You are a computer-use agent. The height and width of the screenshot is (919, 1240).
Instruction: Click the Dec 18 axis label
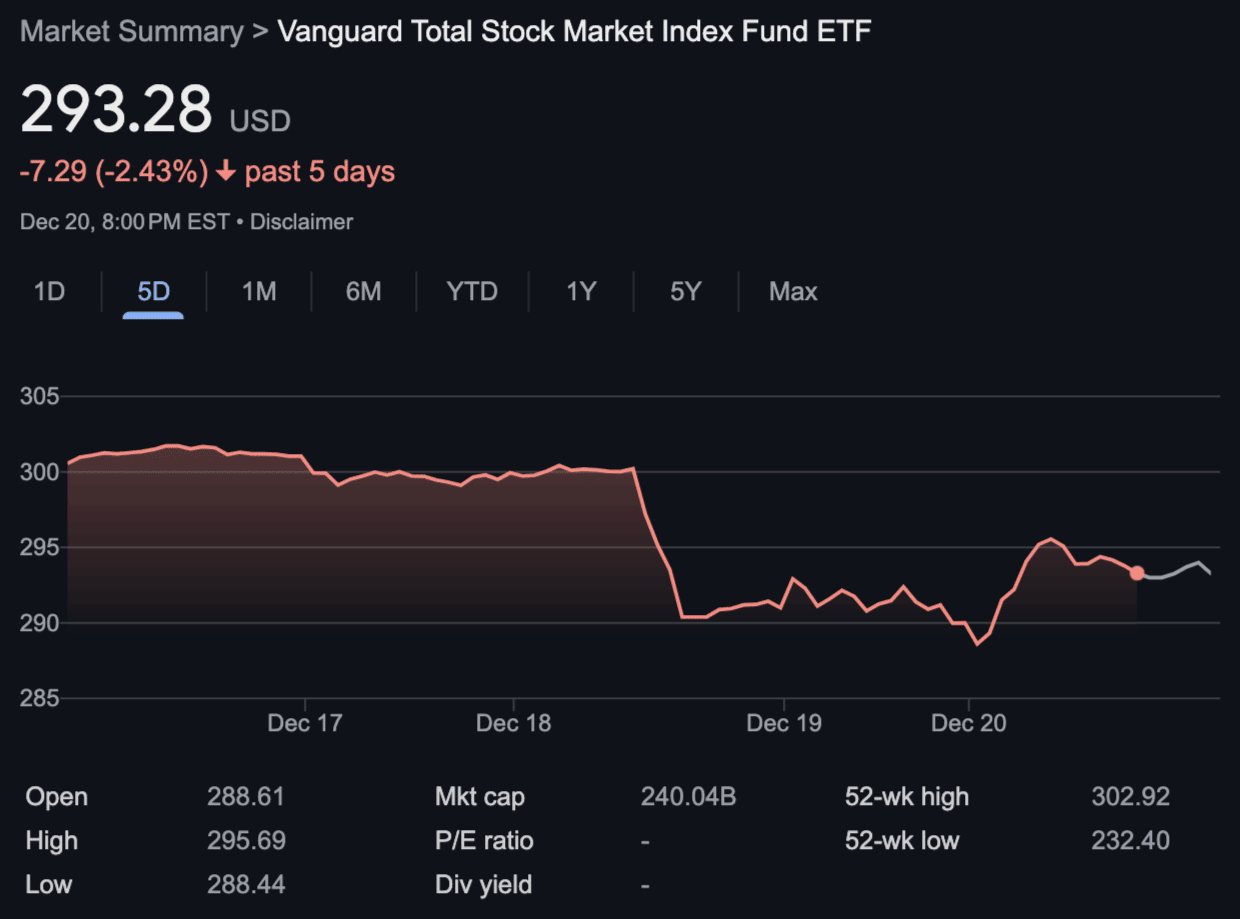(x=513, y=723)
